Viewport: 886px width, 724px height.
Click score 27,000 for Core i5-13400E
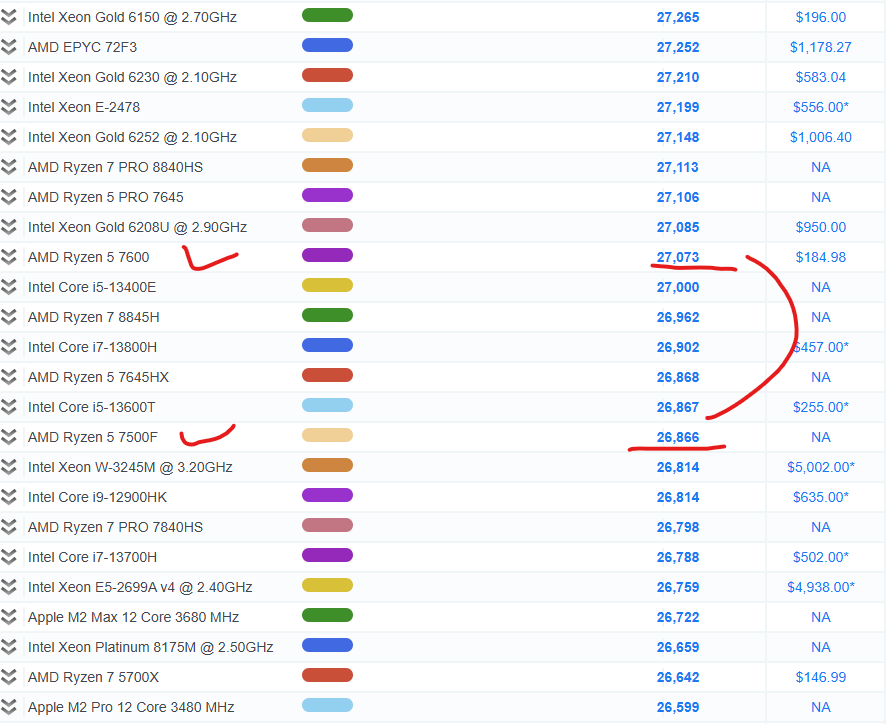click(x=677, y=287)
